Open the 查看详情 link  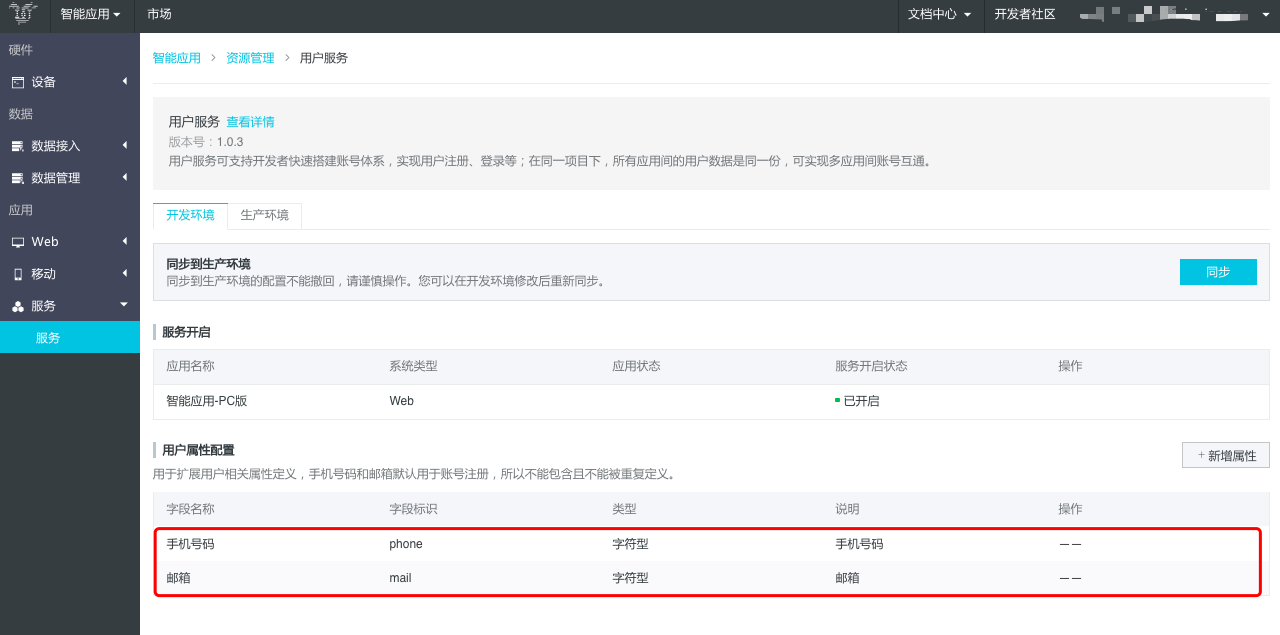tap(250, 122)
